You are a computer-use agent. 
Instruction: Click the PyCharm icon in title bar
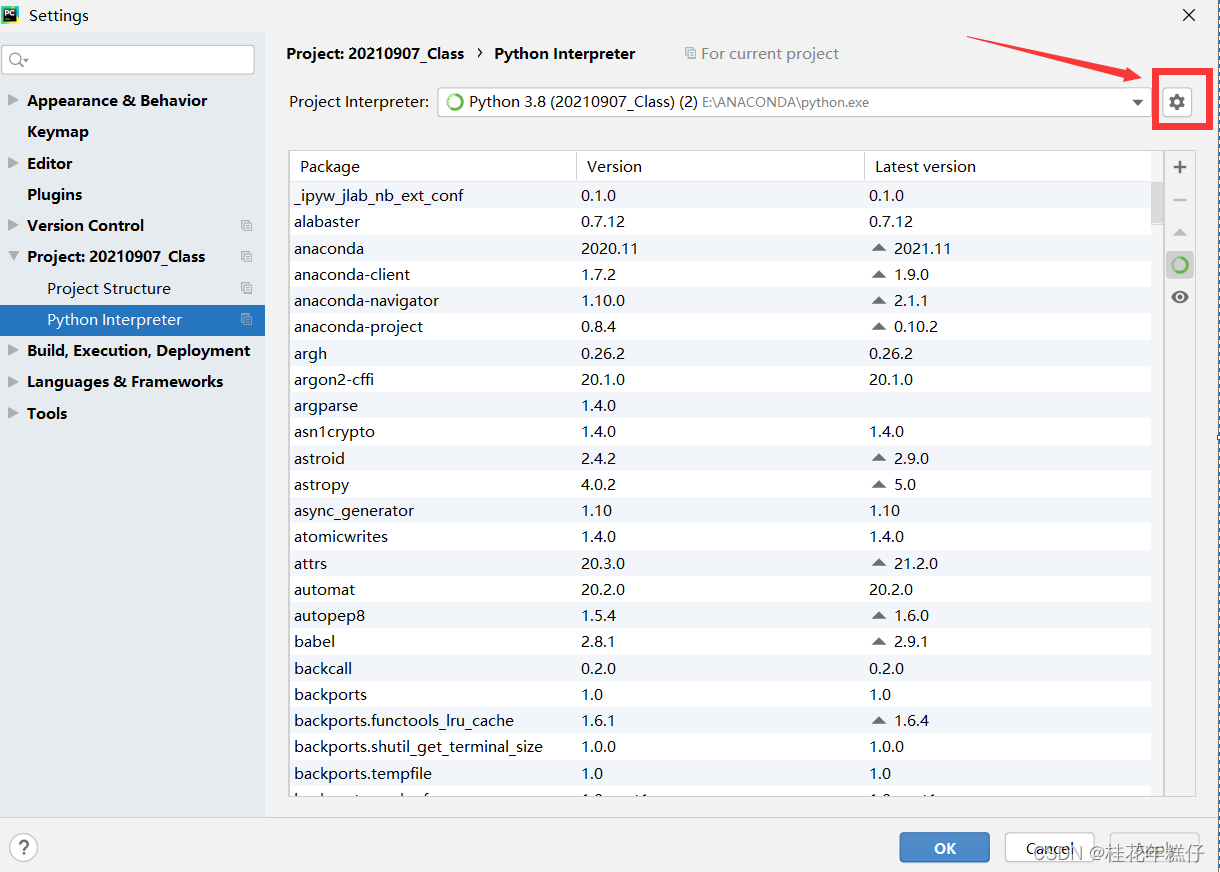11,14
